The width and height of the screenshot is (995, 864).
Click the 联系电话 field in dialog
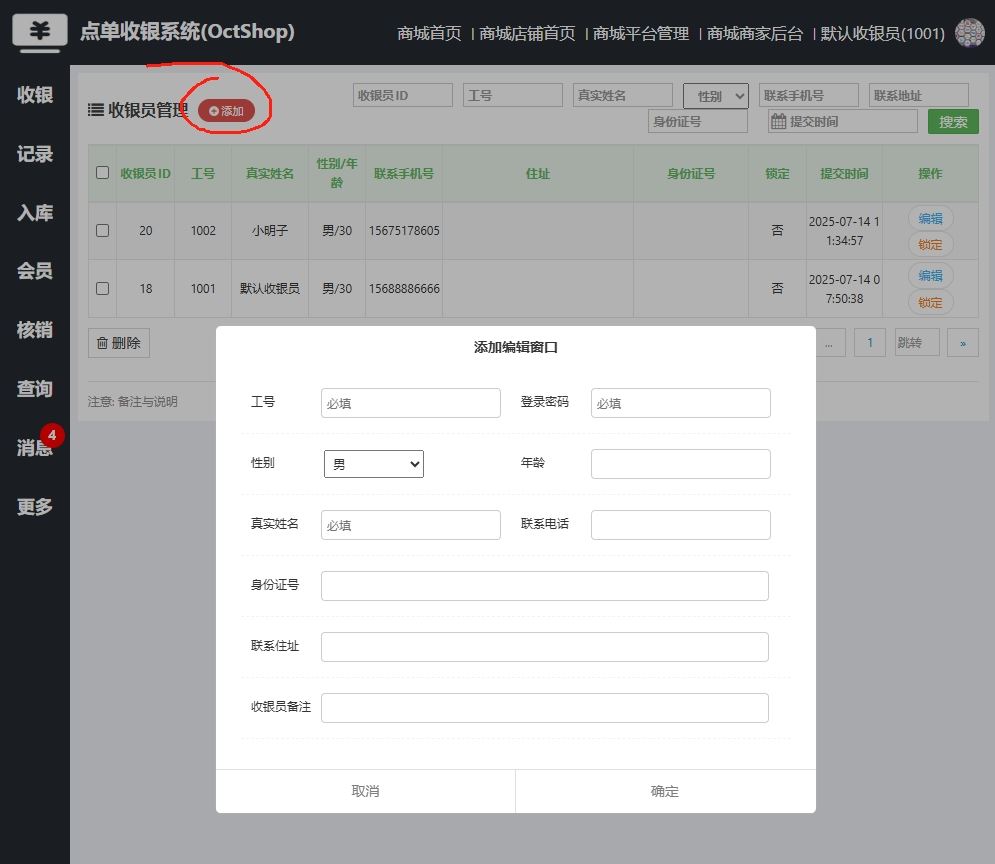680,525
